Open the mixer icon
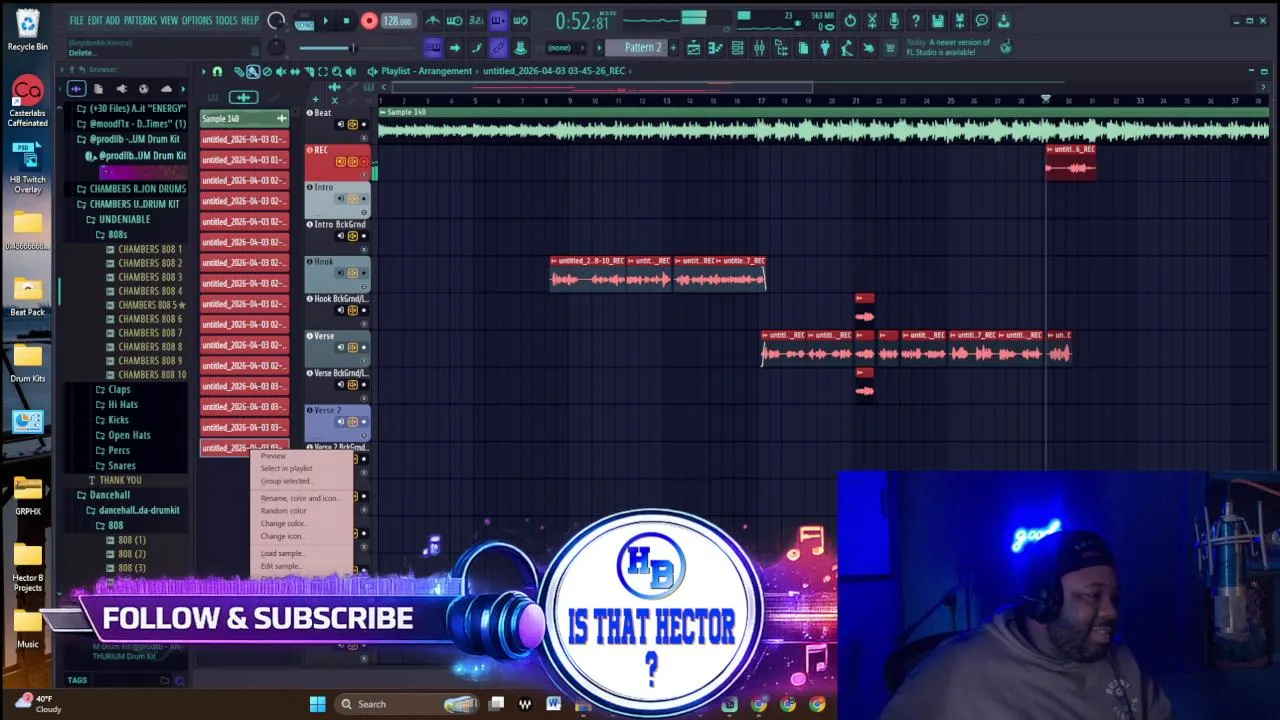Viewport: 1280px width, 720px height. point(759,47)
